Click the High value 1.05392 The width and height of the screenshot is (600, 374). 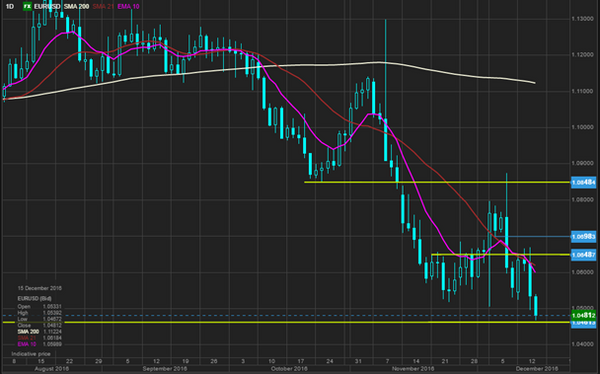coord(52,313)
